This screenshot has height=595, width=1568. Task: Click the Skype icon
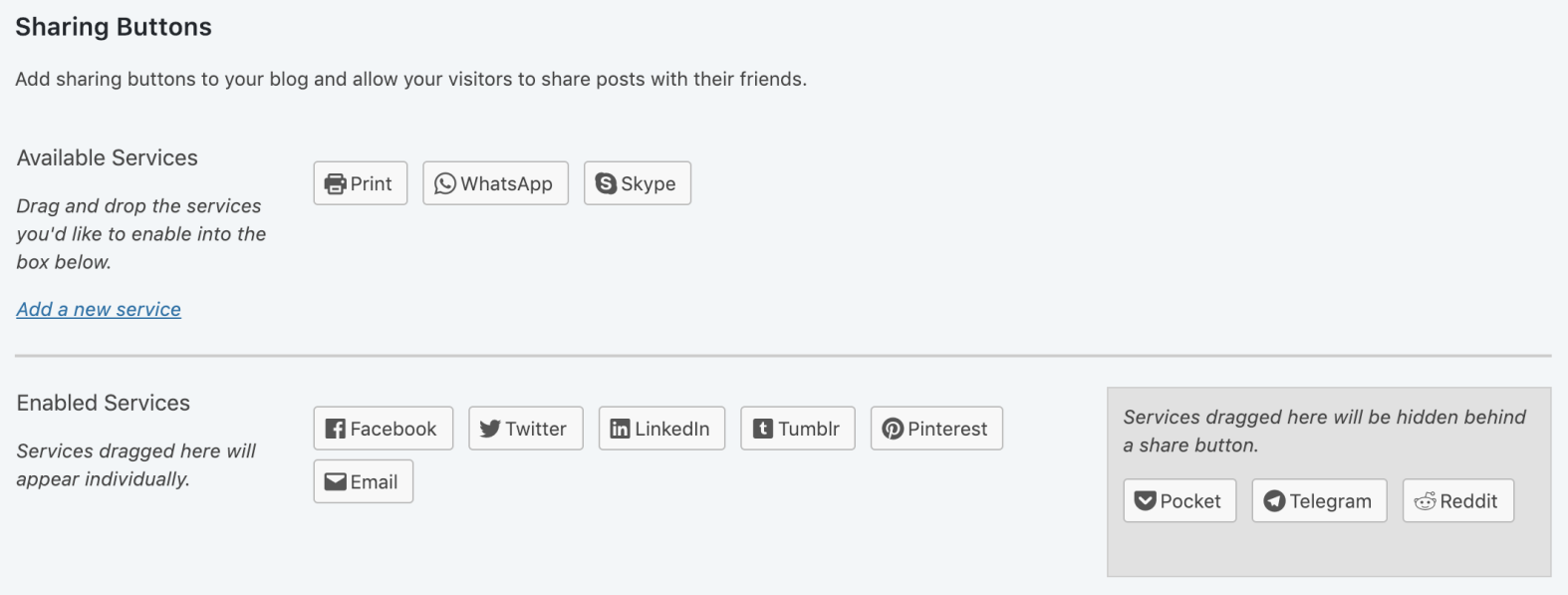[606, 182]
